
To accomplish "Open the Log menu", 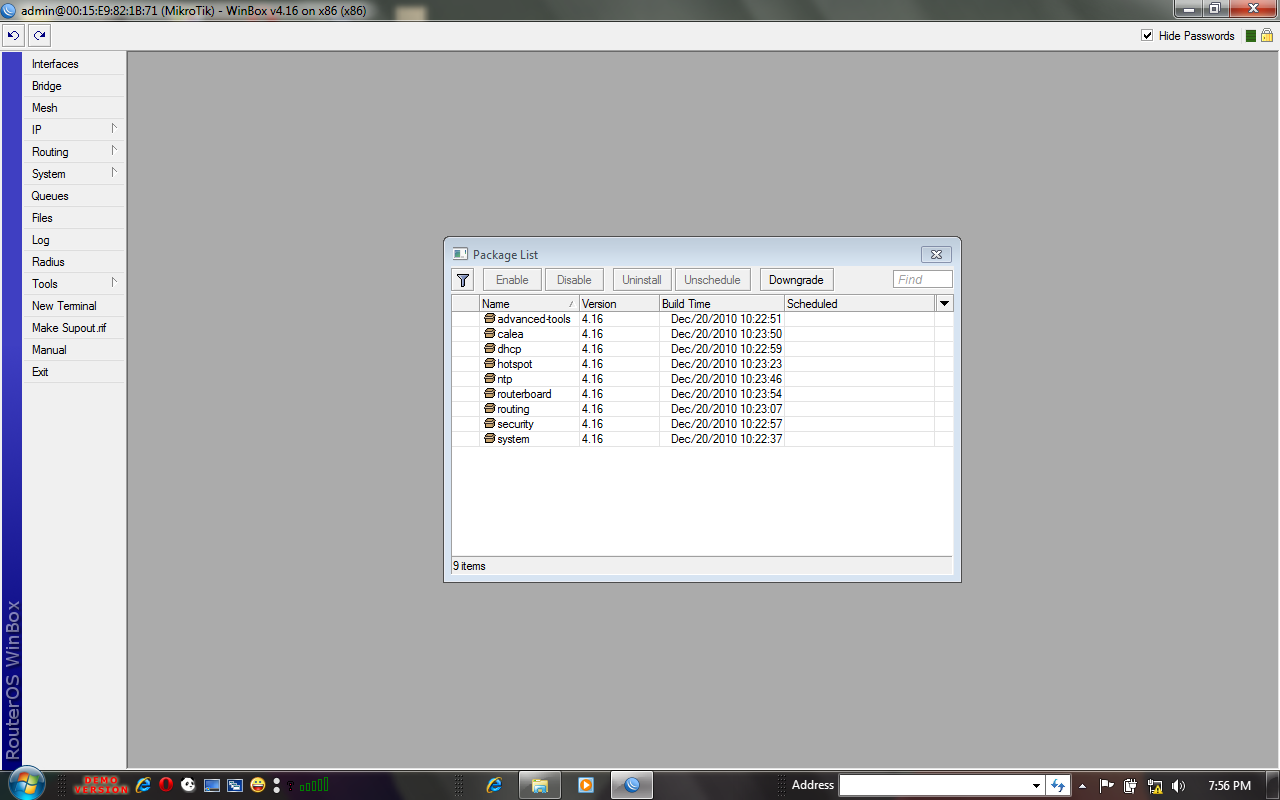I will [74, 240].
